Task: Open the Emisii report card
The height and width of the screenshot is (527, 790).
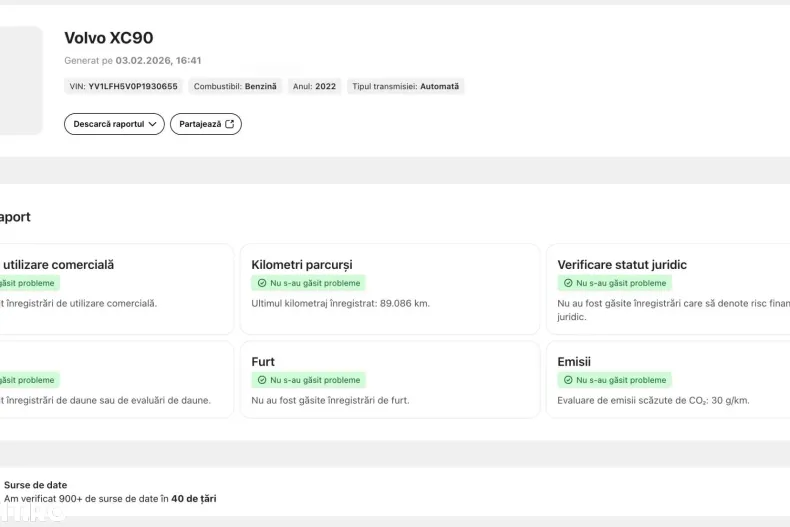Action: pos(672,380)
